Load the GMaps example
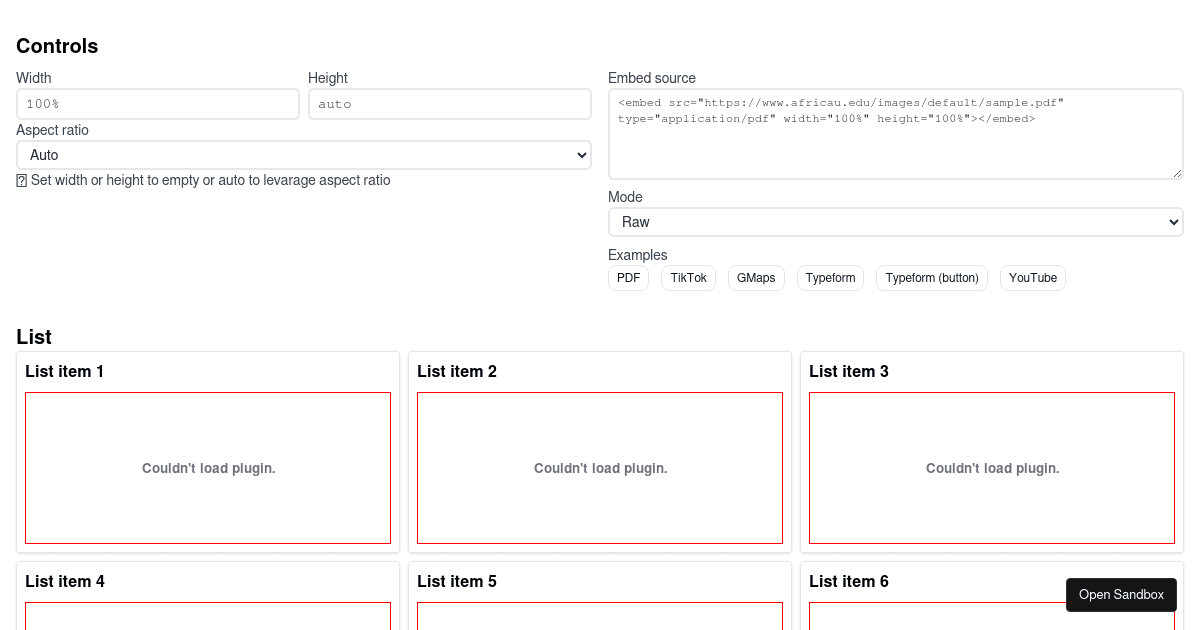Viewport: 1200px width, 630px height. click(756, 278)
